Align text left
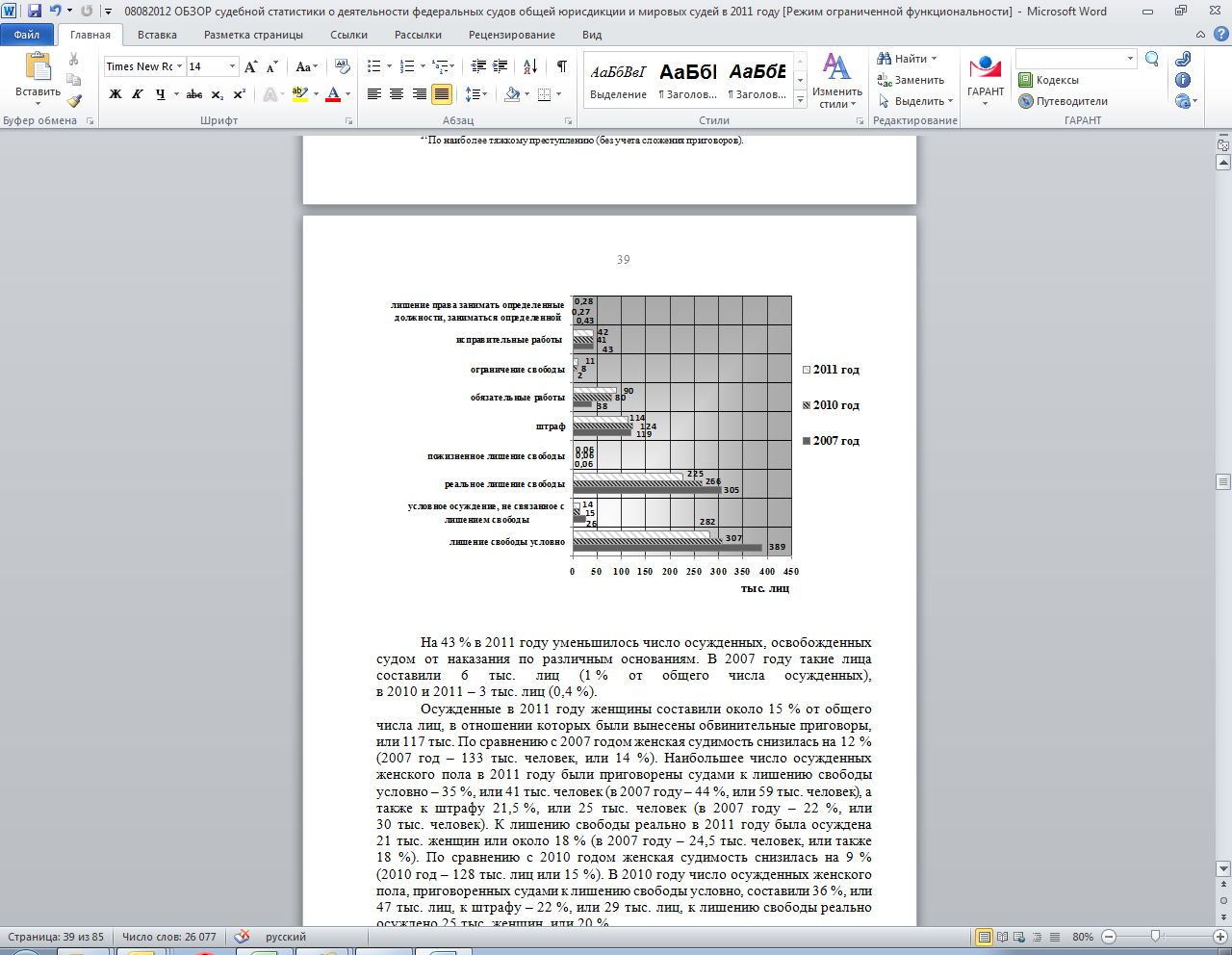Image resolution: width=1232 pixels, height=955 pixels. pyautogui.click(x=373, y=94)
